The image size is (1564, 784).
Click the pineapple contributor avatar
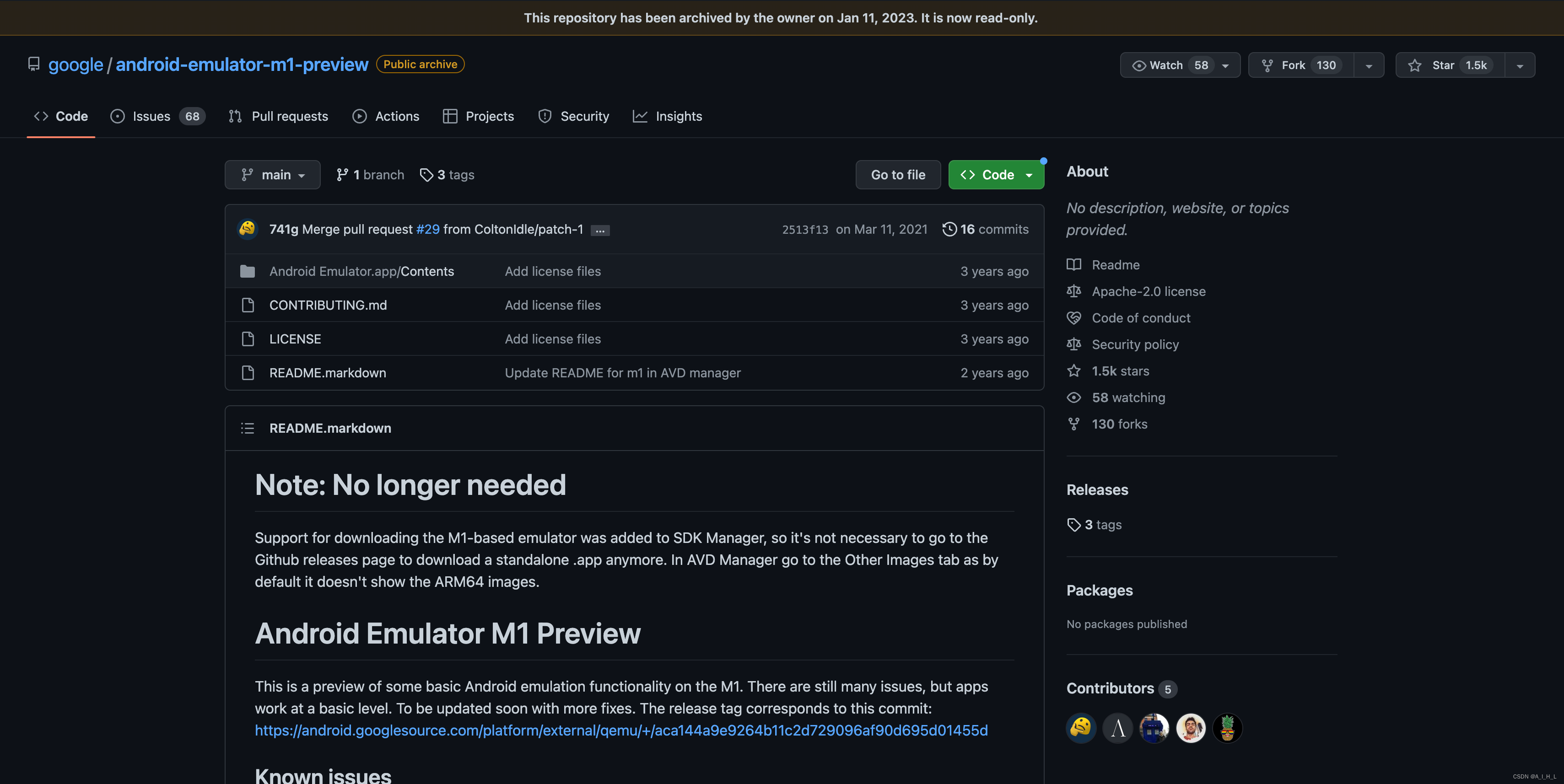pyautogui.click(x=1227, y=728)
